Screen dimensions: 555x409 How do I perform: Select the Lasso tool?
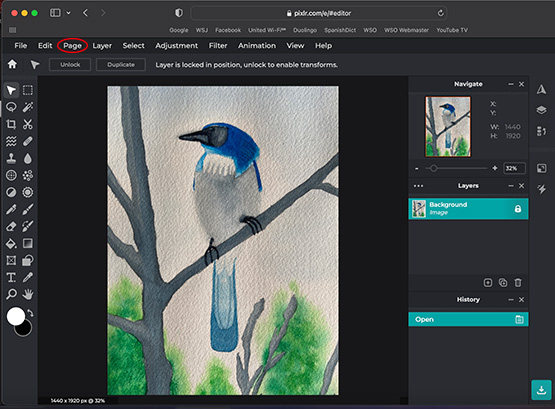pos(11,107)
